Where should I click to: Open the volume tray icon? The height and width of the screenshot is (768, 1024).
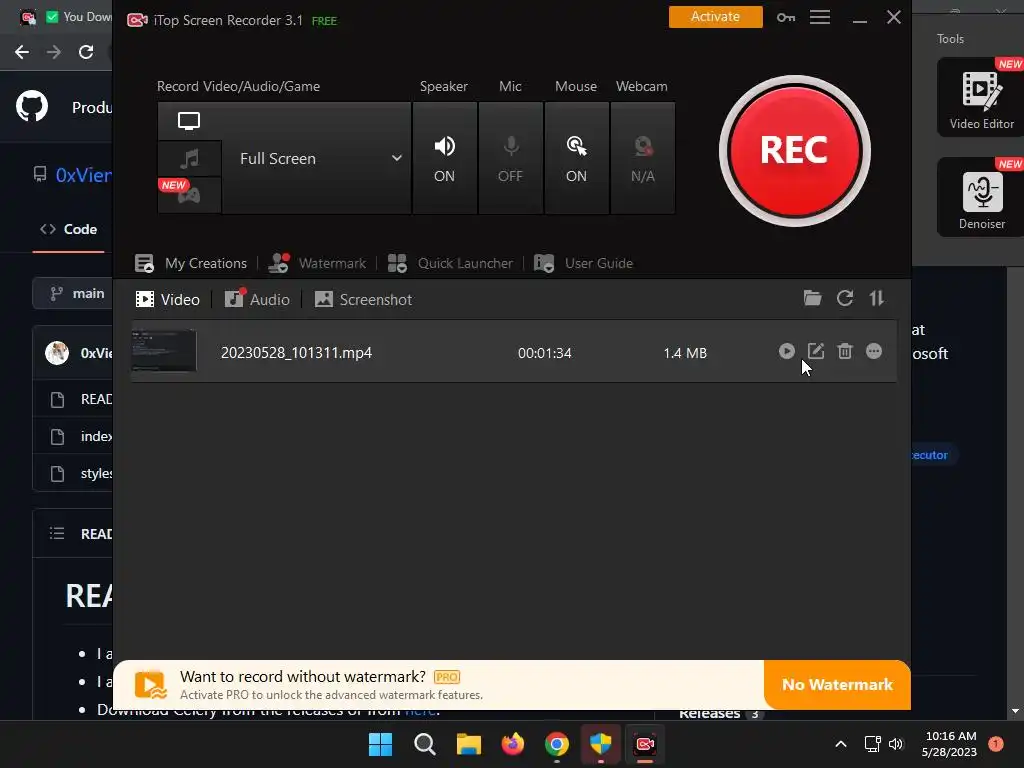[896, 744]
